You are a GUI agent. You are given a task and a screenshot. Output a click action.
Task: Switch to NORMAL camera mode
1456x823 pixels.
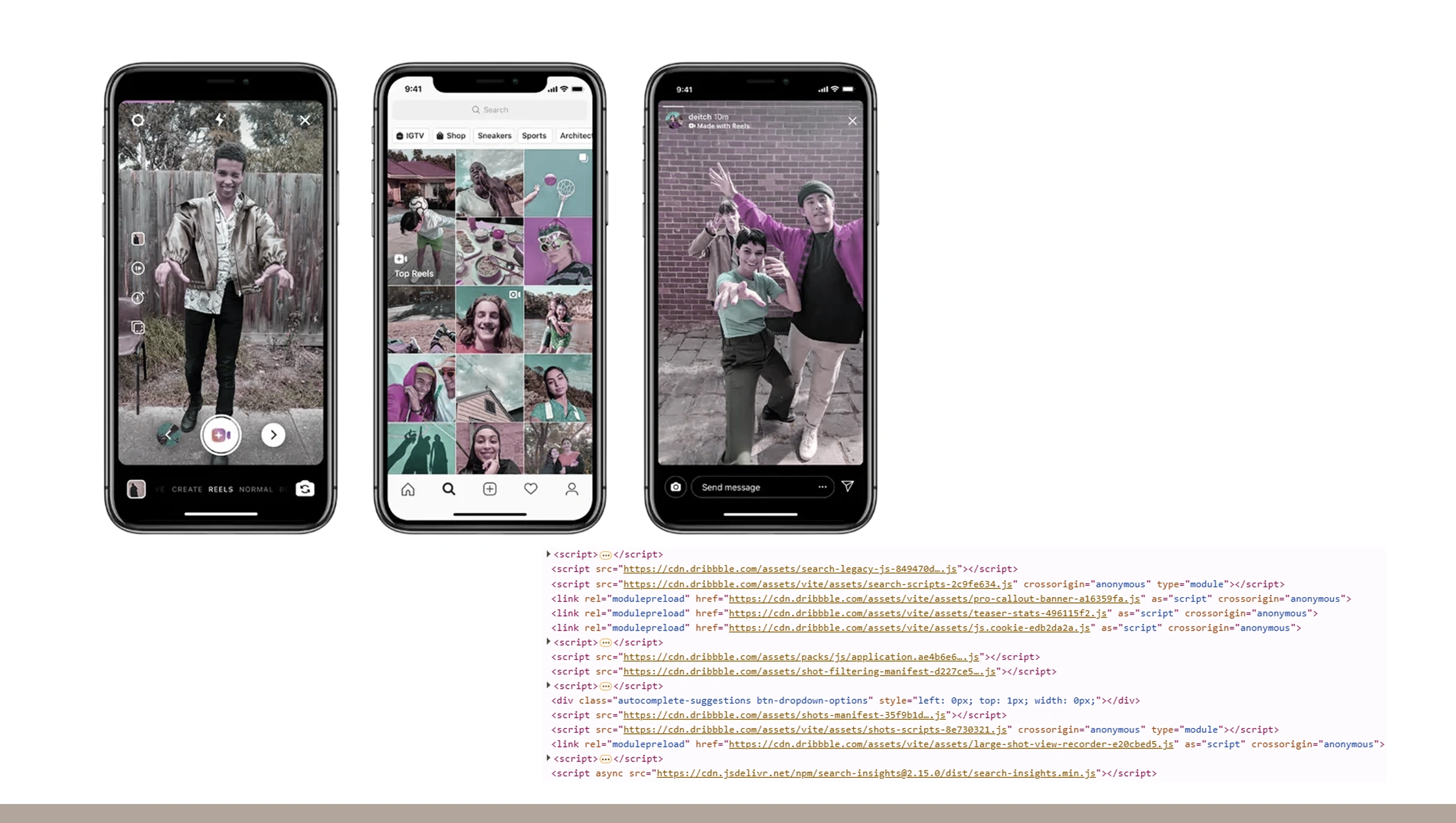(x=255, y=489)
